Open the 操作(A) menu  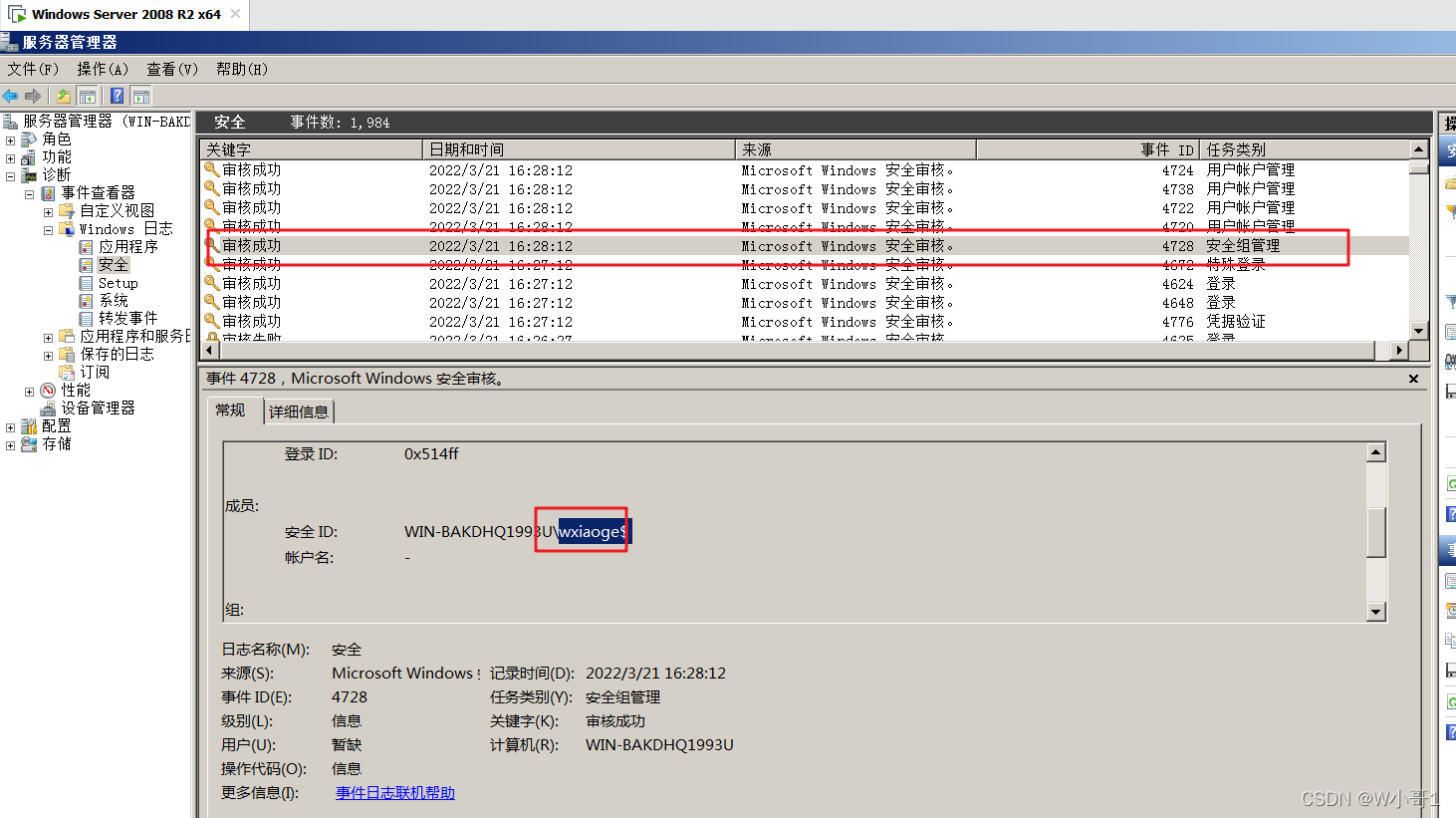pos(103,69)
